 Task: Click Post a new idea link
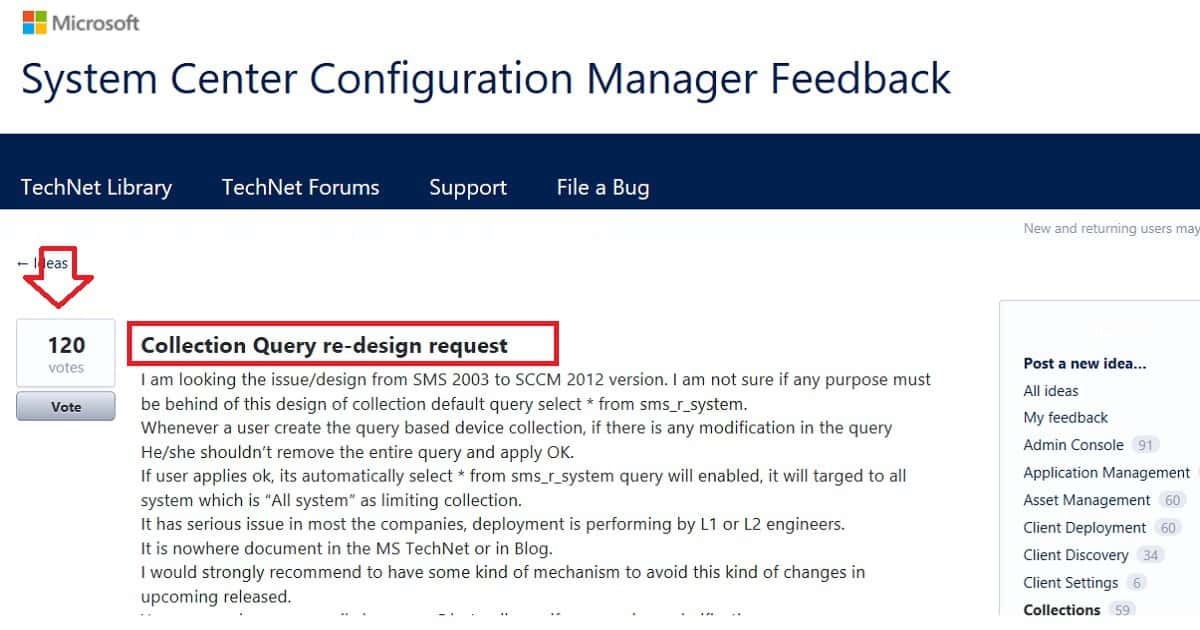(x=1085, y=363)
